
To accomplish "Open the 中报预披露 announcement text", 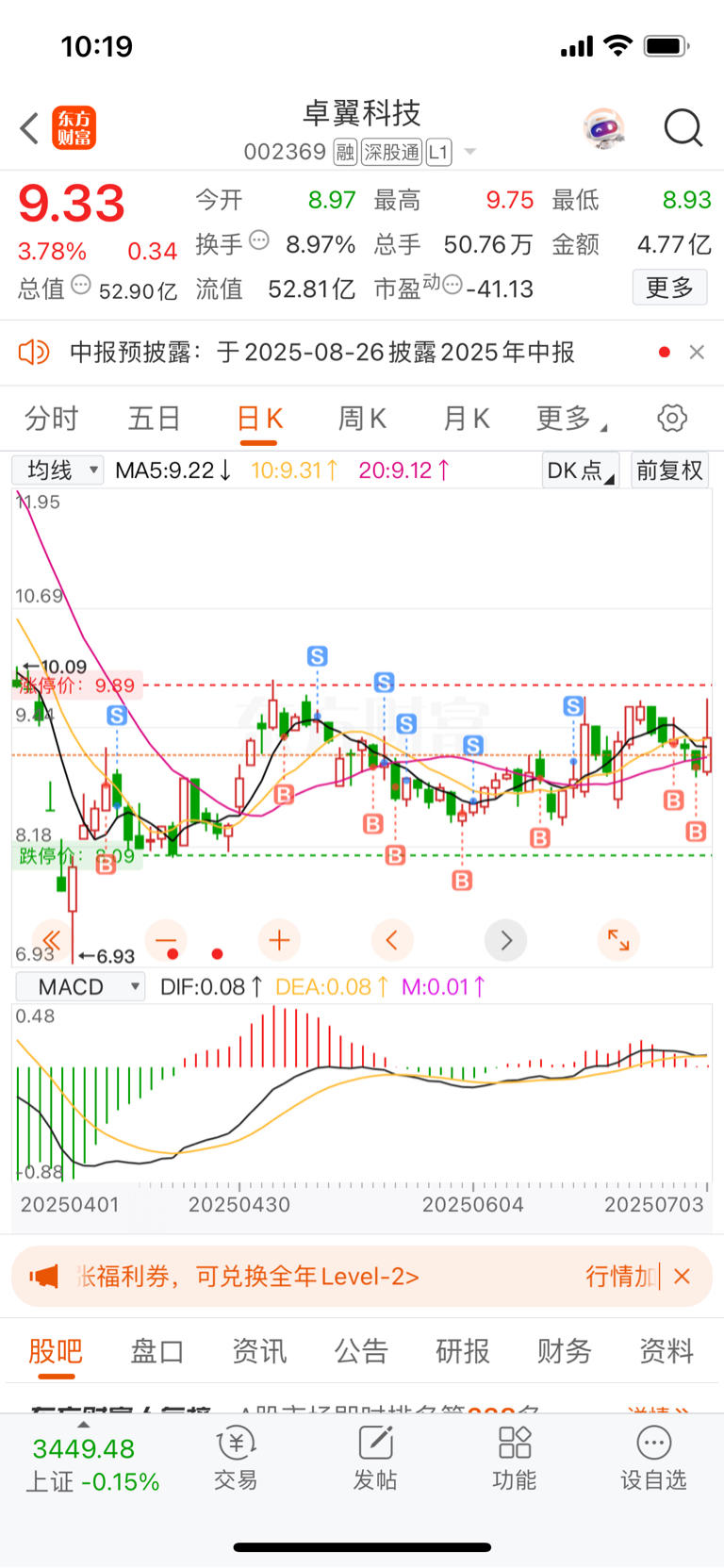I will 322,353.
